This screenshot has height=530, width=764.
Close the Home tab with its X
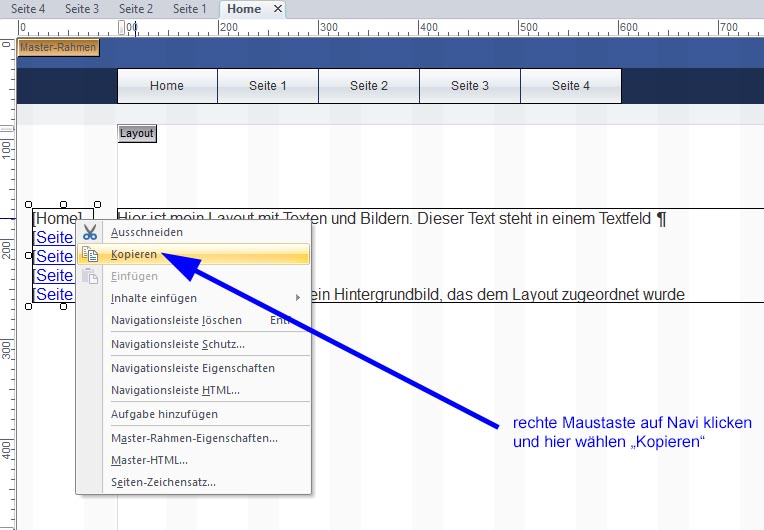tap(278, 9)
